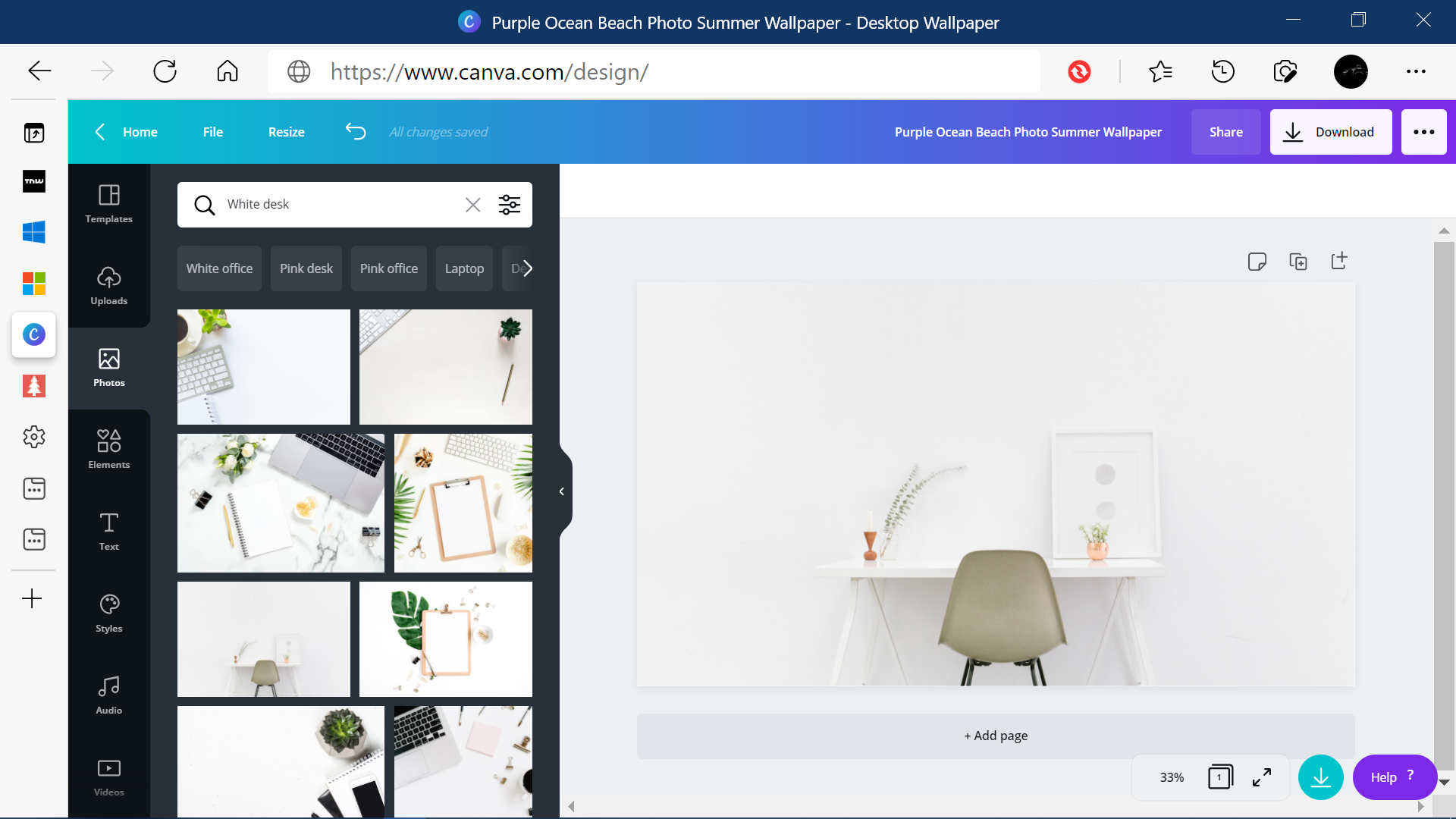Click the white desk flatlay thumbnail

click(x=263, y=365)
